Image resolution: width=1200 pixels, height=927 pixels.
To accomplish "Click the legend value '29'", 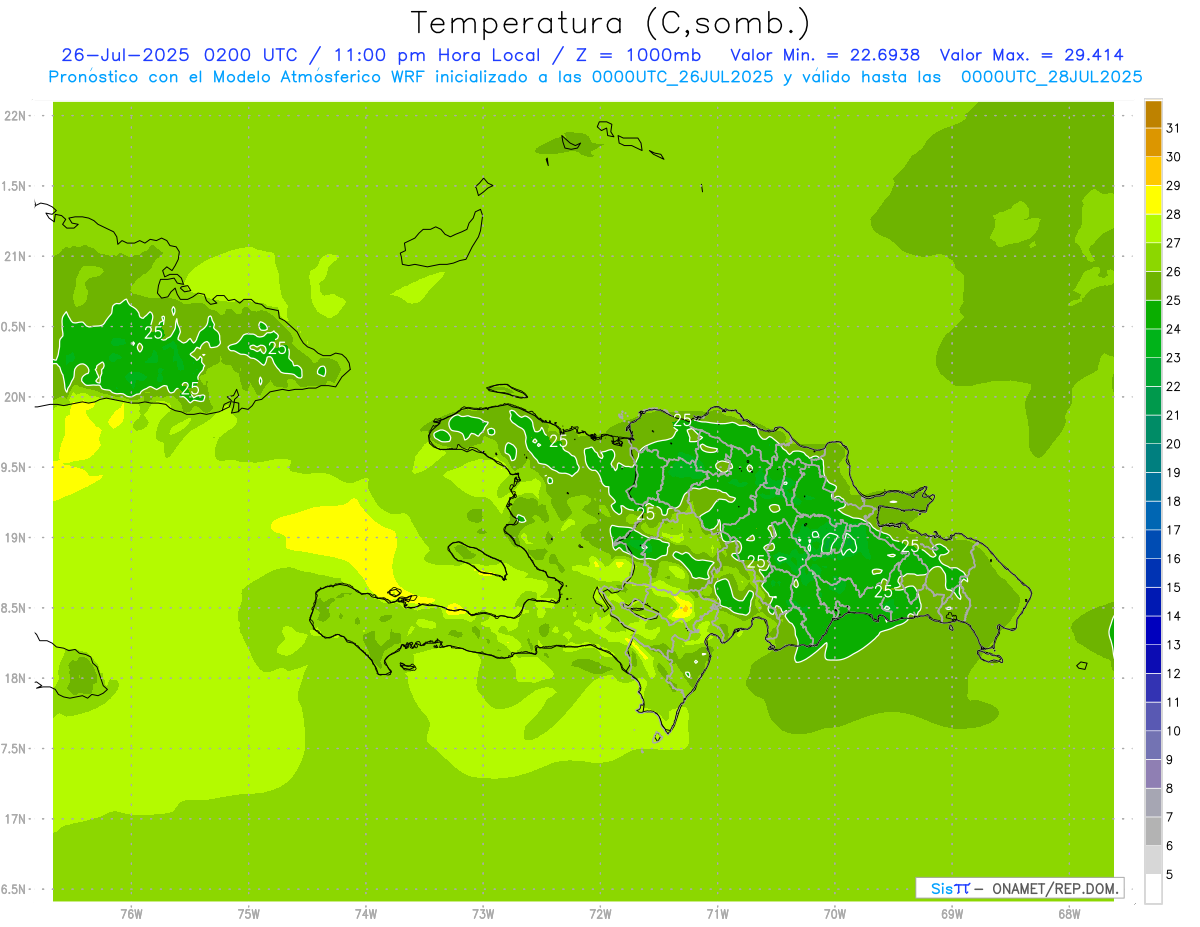I will point(1173,186).
